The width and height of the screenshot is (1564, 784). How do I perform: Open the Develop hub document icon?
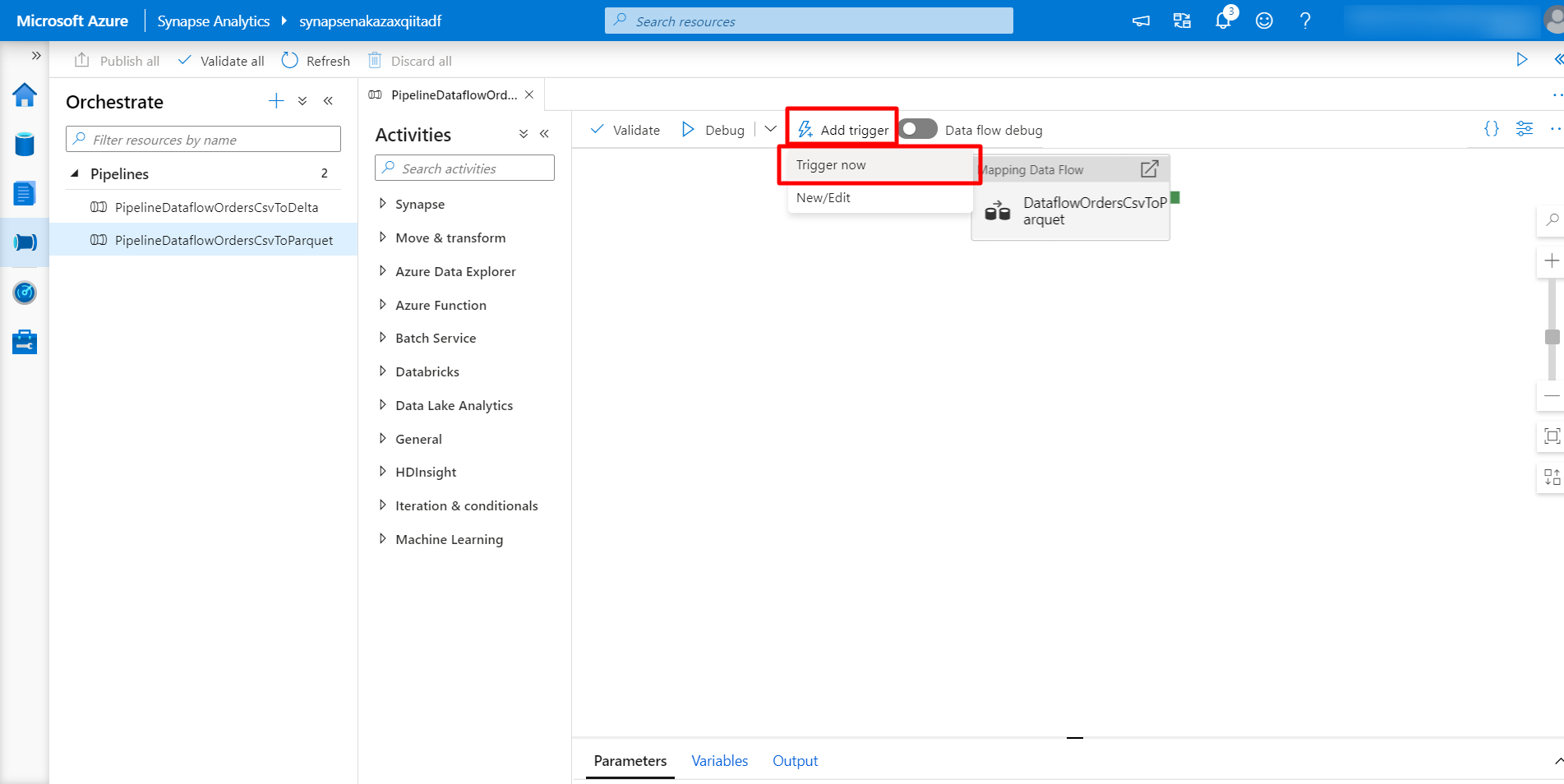[25, 194]
